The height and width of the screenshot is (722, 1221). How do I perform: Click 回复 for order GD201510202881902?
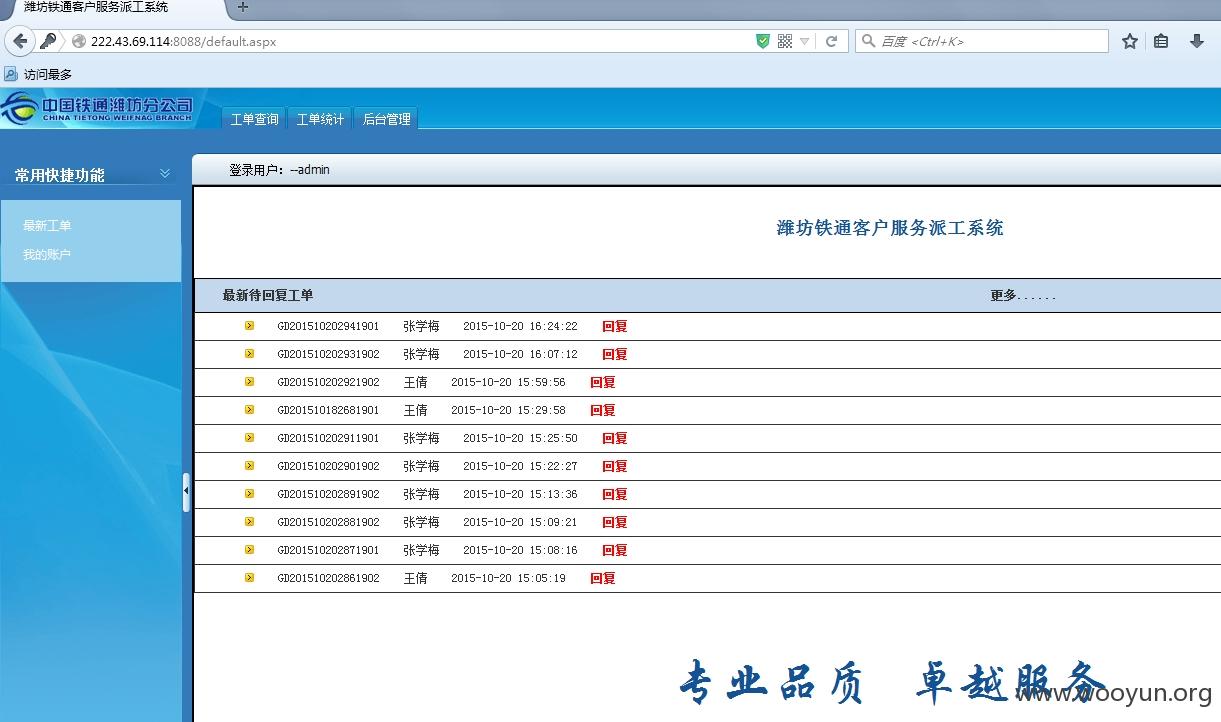615,522
